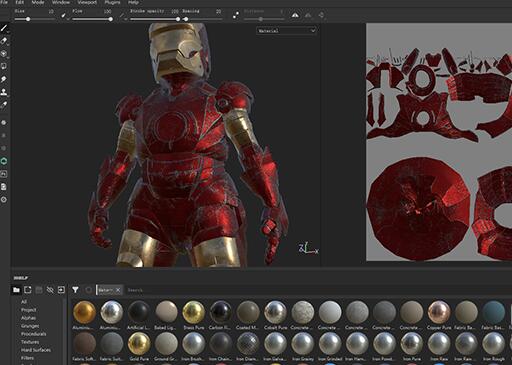Image resolution: width=512 pixels, height=365 pixels.
Task: Select the Paint brush tool
Action: pos(4,28)
